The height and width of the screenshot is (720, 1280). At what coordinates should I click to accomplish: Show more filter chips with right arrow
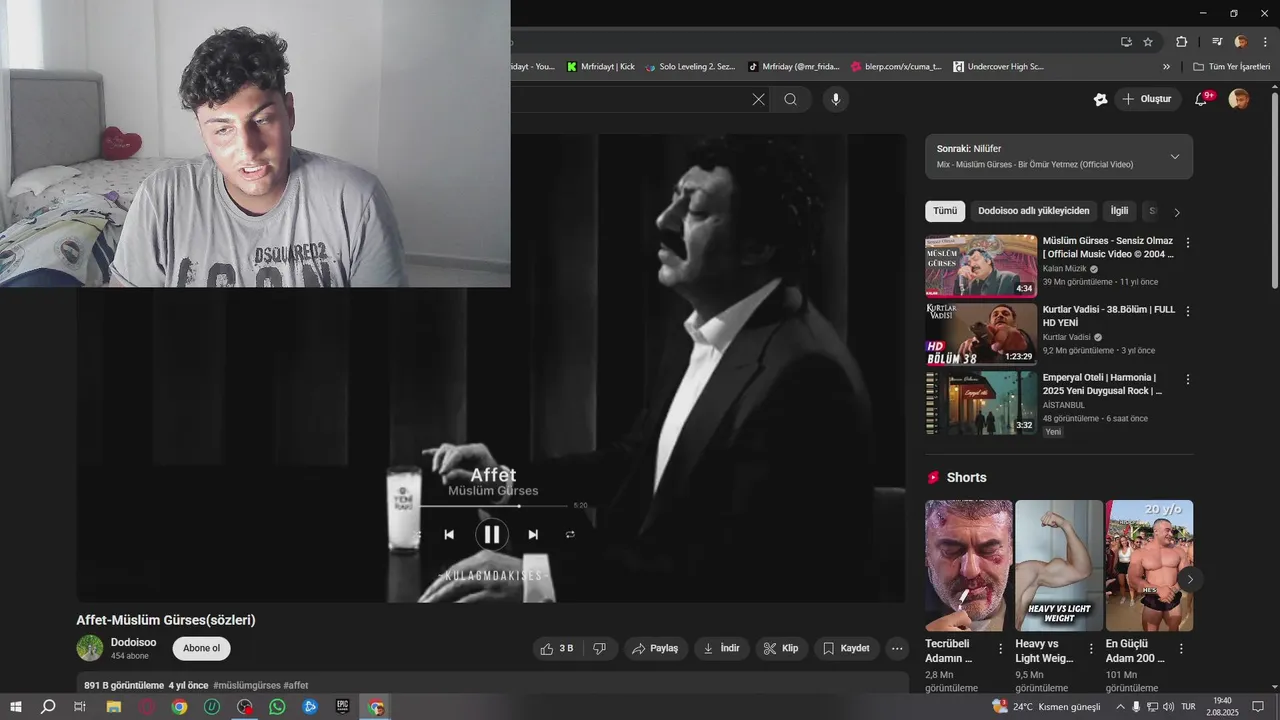point(1177,212)
